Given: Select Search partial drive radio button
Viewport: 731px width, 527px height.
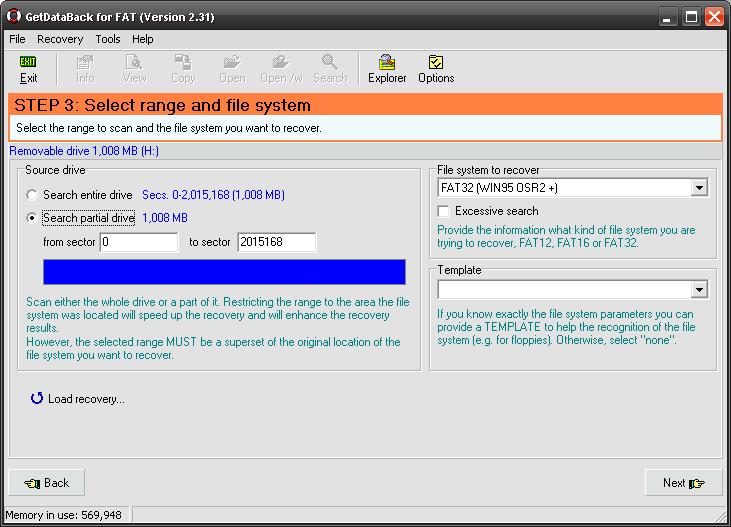Looking at the screenshot, I should pos(32,218).
